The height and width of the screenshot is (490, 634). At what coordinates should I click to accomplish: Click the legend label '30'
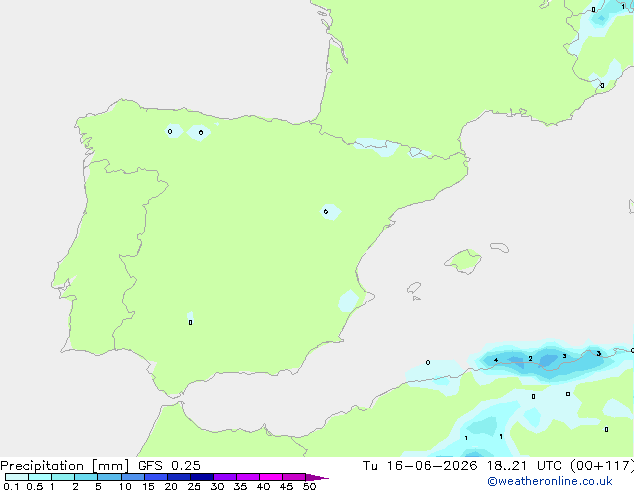point(217,486)
